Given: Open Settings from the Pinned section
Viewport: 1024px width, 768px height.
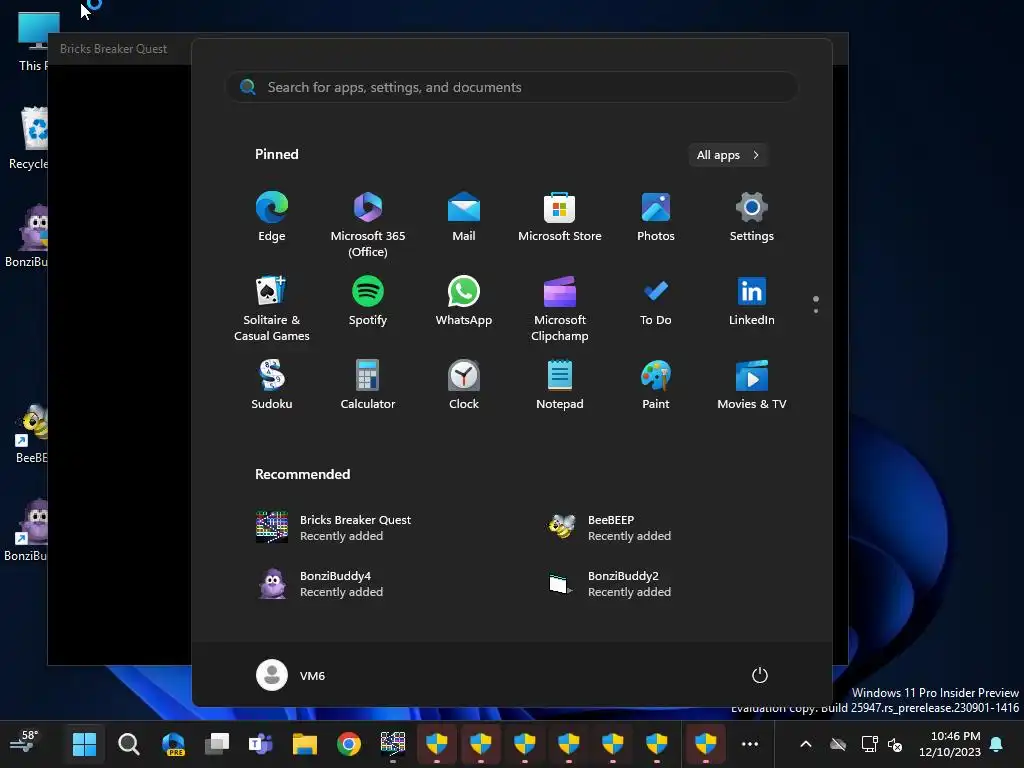Looking at the screenshot, I should (752, 217).
